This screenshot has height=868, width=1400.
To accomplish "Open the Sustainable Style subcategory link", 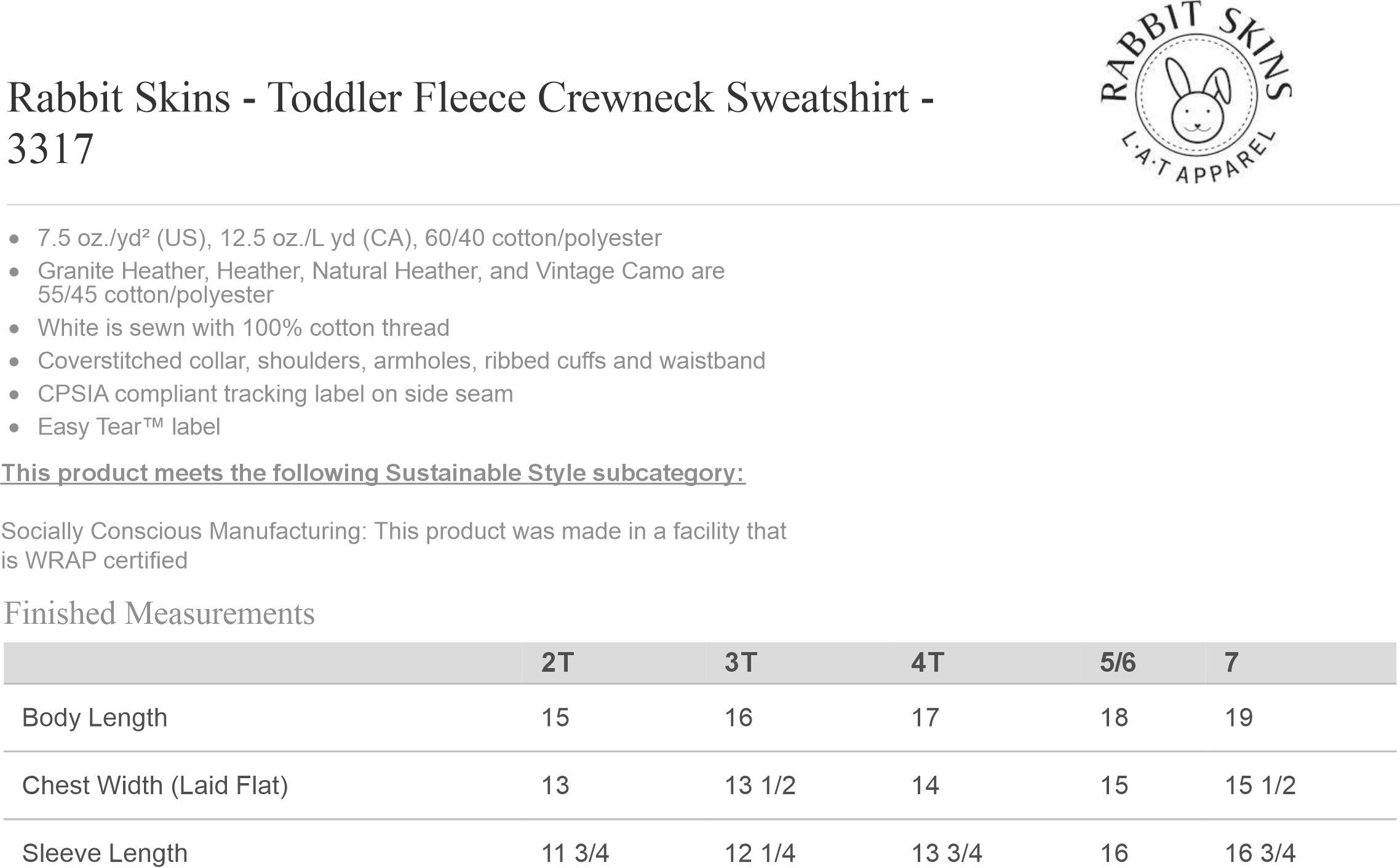I will pos(373,473).
